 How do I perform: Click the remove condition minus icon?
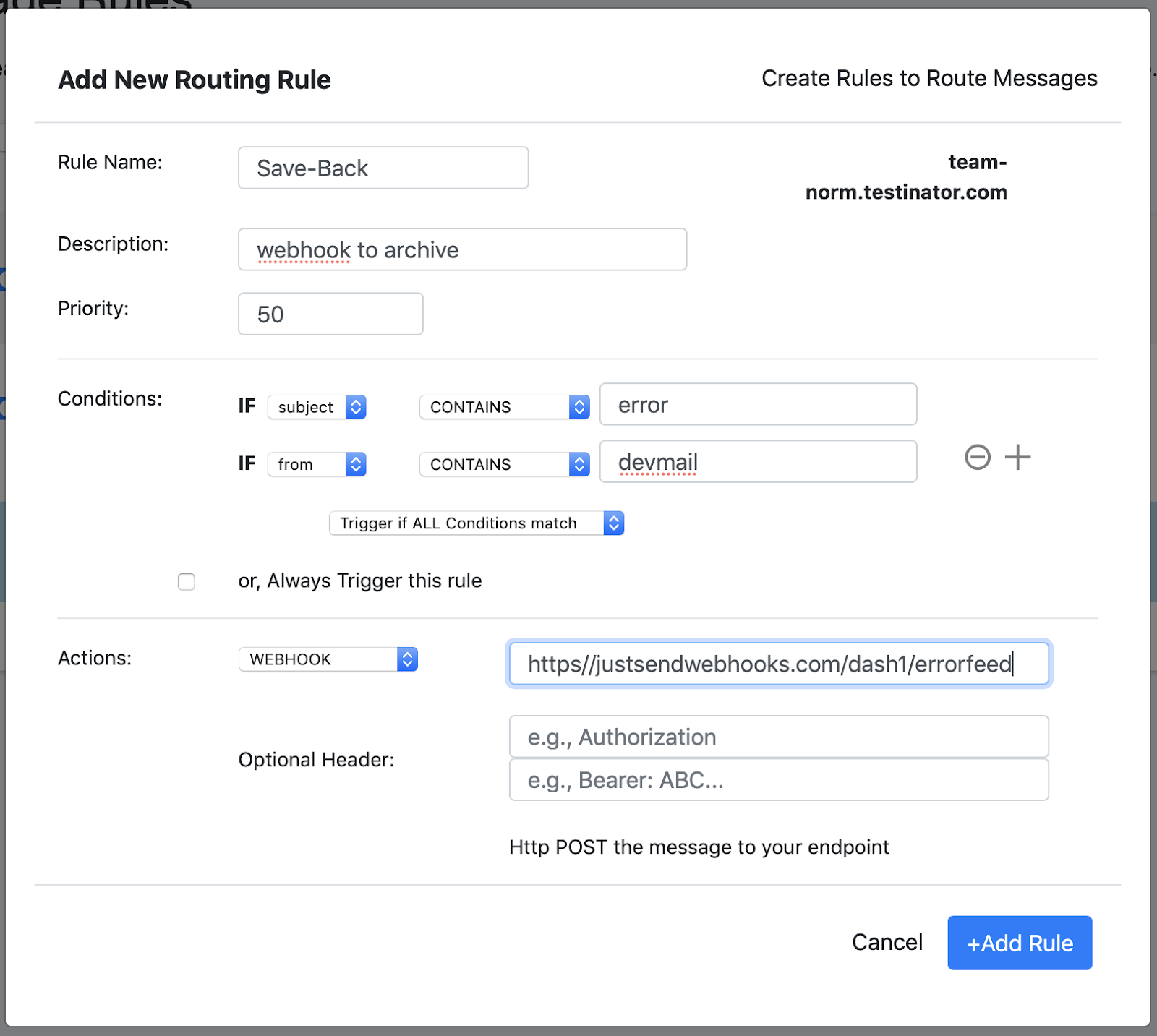pyautogui.click(x=977, y=458)
